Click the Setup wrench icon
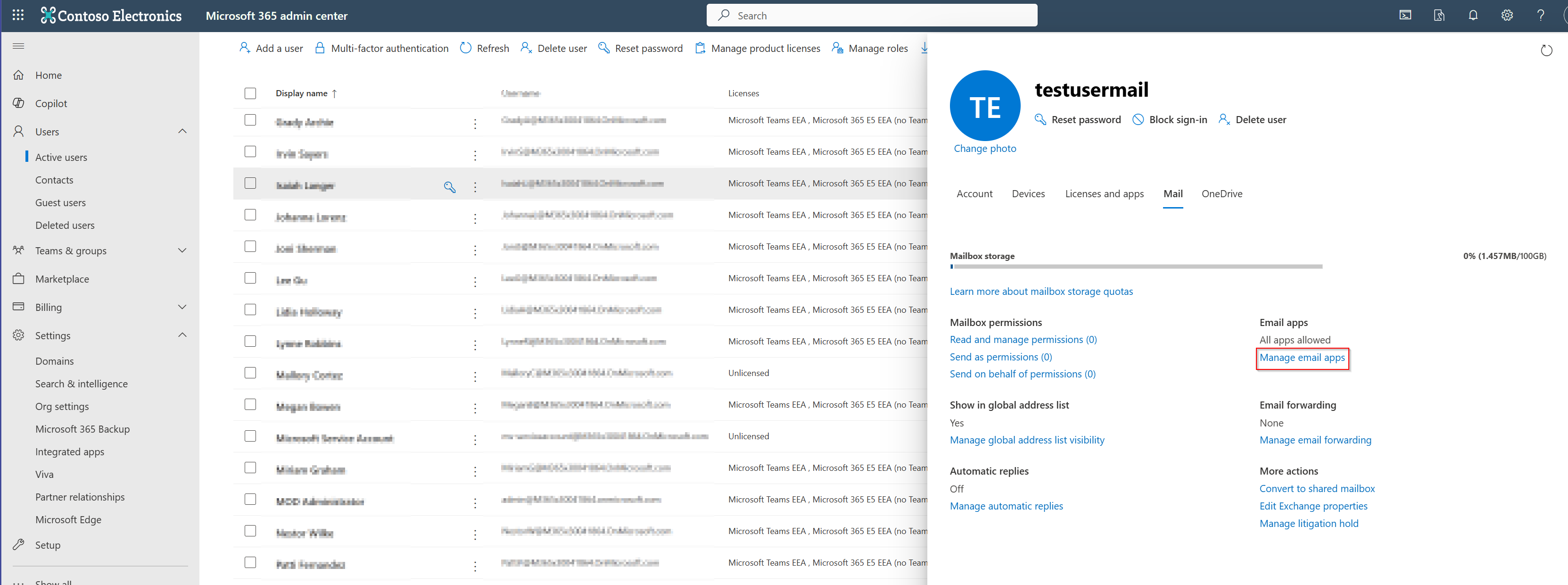The image size is (1568, 585). point(19,545)
